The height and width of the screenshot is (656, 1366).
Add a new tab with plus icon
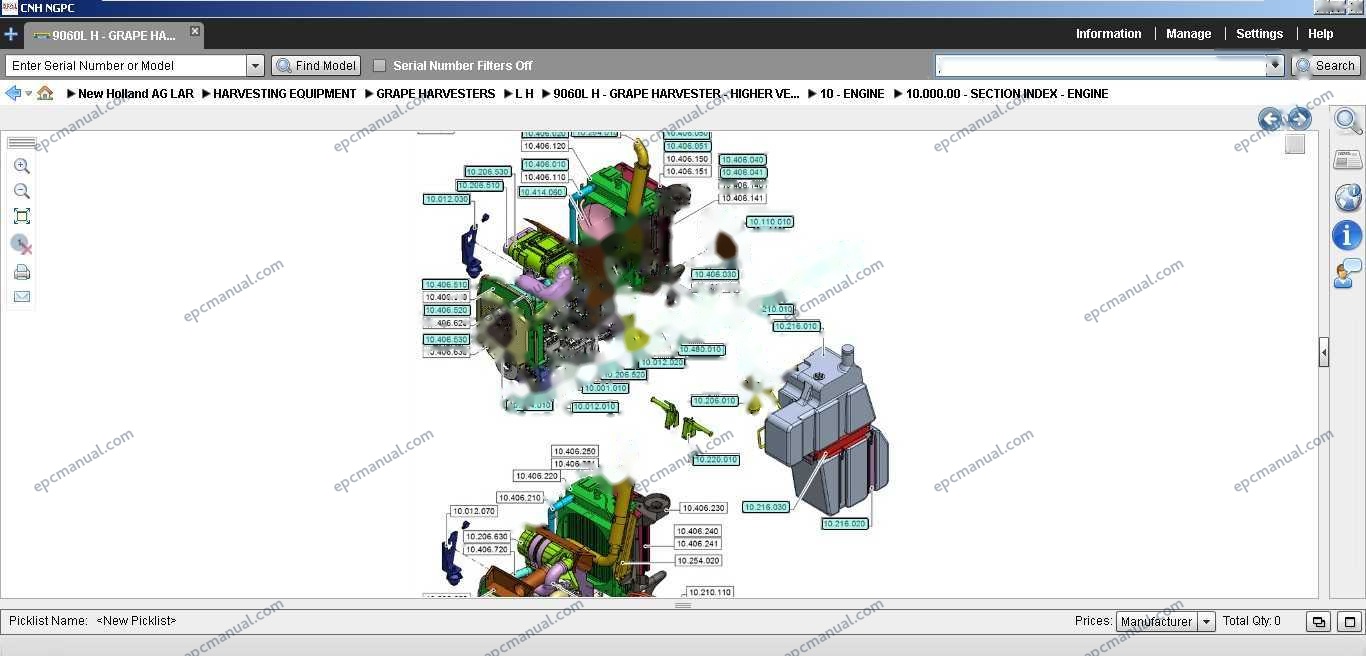point(11,34)
